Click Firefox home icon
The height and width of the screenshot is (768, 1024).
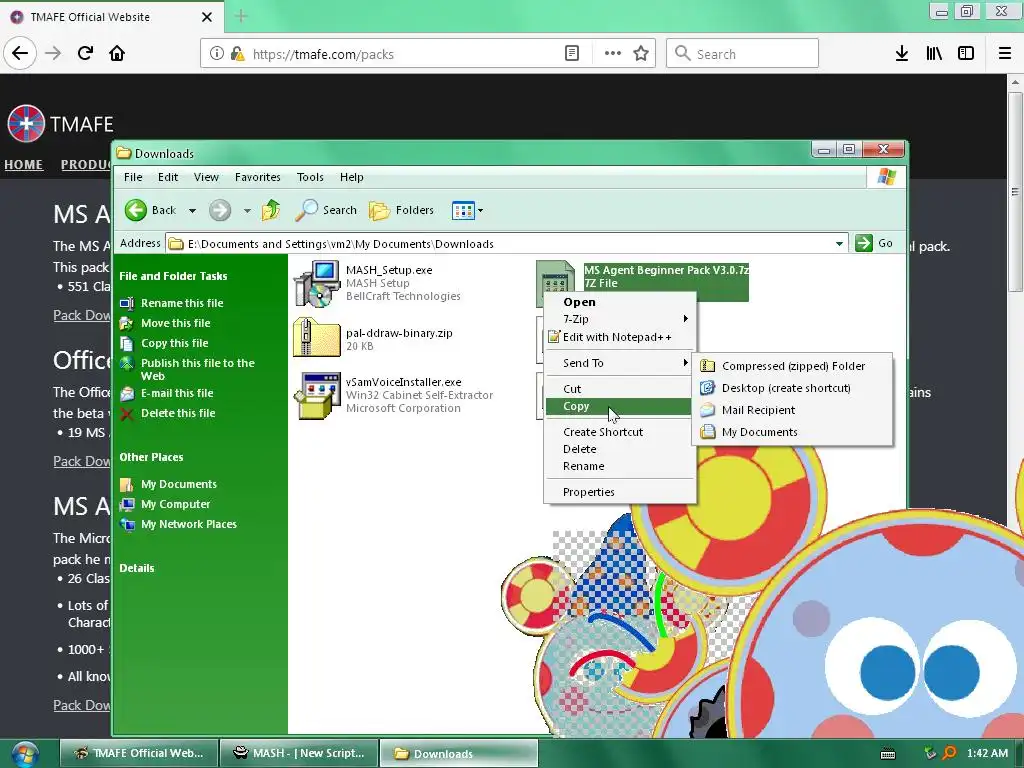(x=117, y=53)
